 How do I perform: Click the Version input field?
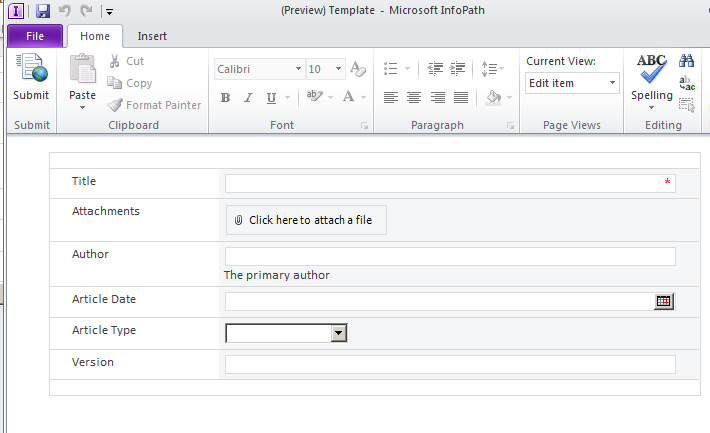click(x=450, y=365)
